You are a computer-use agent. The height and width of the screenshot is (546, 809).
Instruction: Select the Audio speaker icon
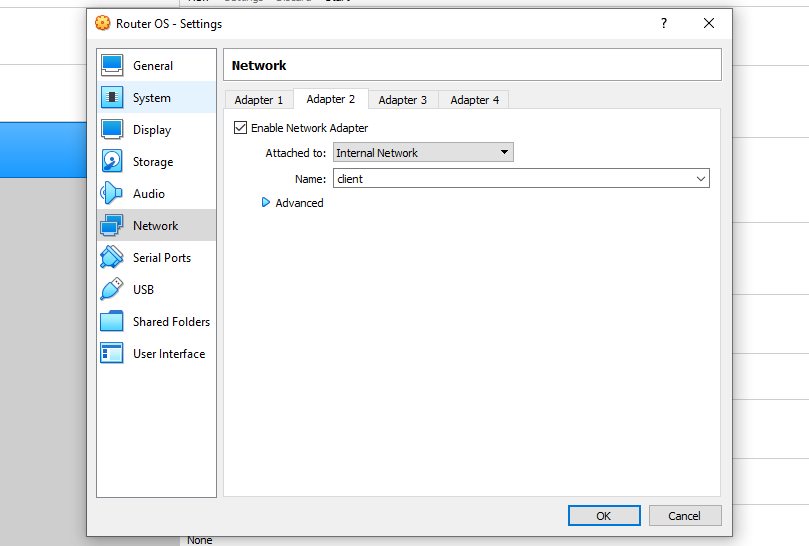(112, 194)
